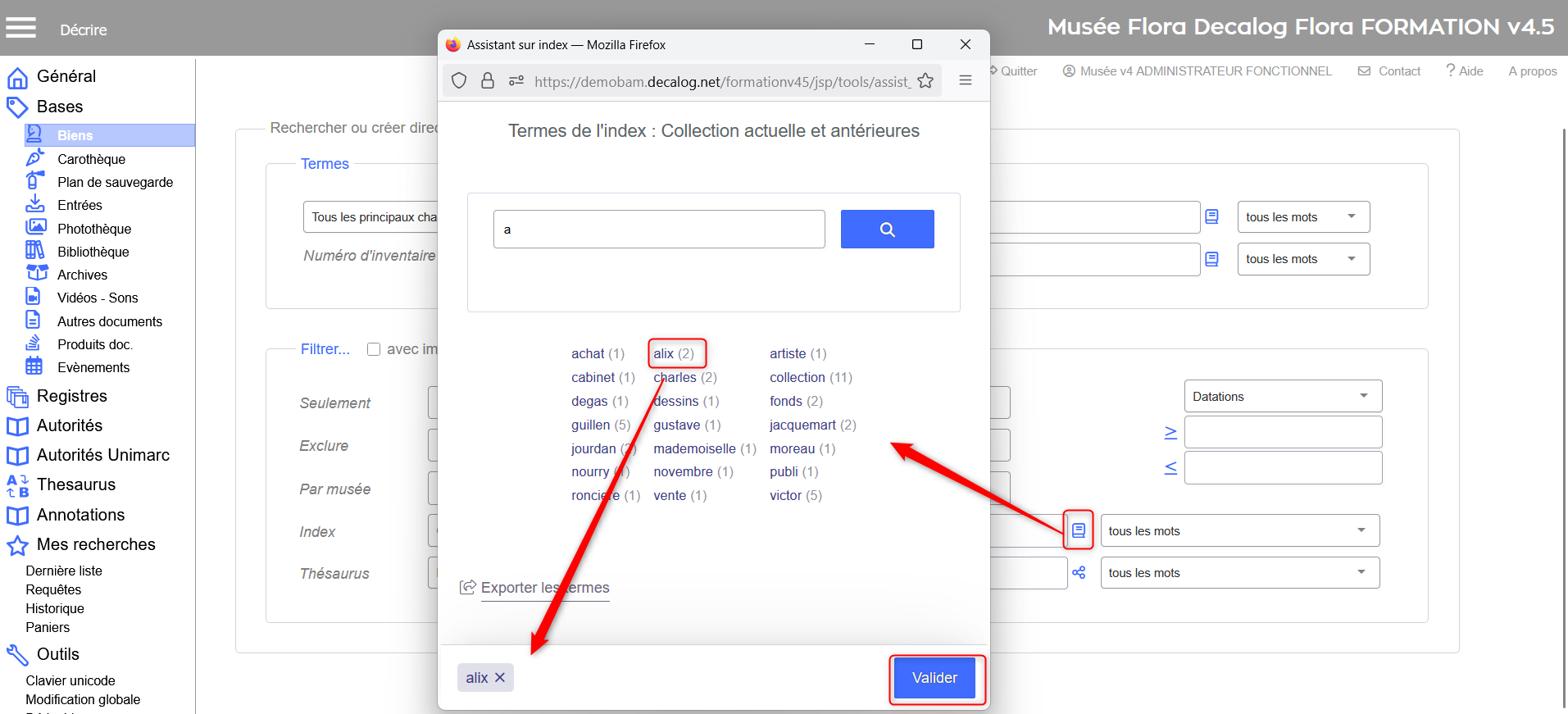Open 'tous les mots' dropdown in Thésaurus row

1239,572
